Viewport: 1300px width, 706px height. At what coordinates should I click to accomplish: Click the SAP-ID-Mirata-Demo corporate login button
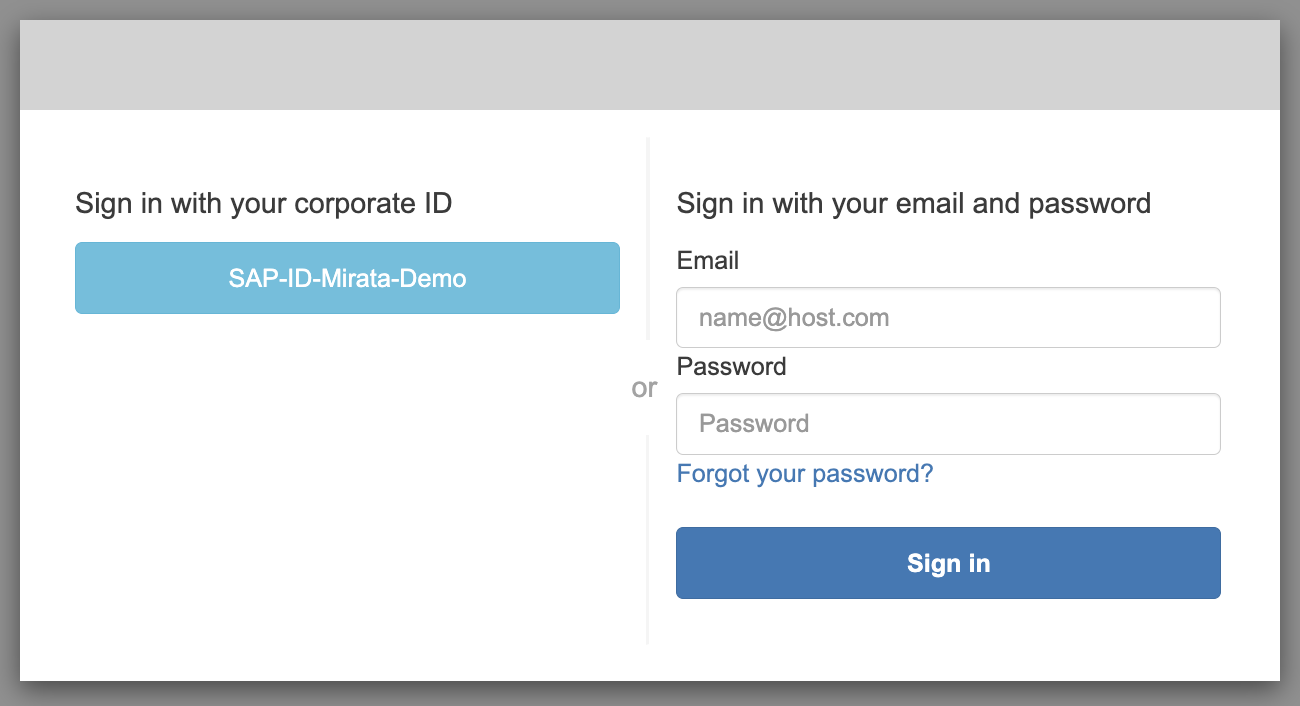click(347, 278)
